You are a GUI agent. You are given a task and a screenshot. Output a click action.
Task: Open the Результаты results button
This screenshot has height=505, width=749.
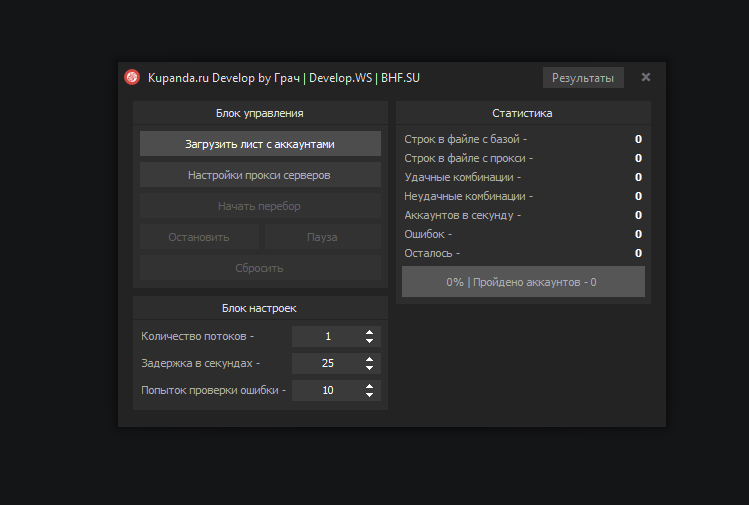[x=583, y=78]
